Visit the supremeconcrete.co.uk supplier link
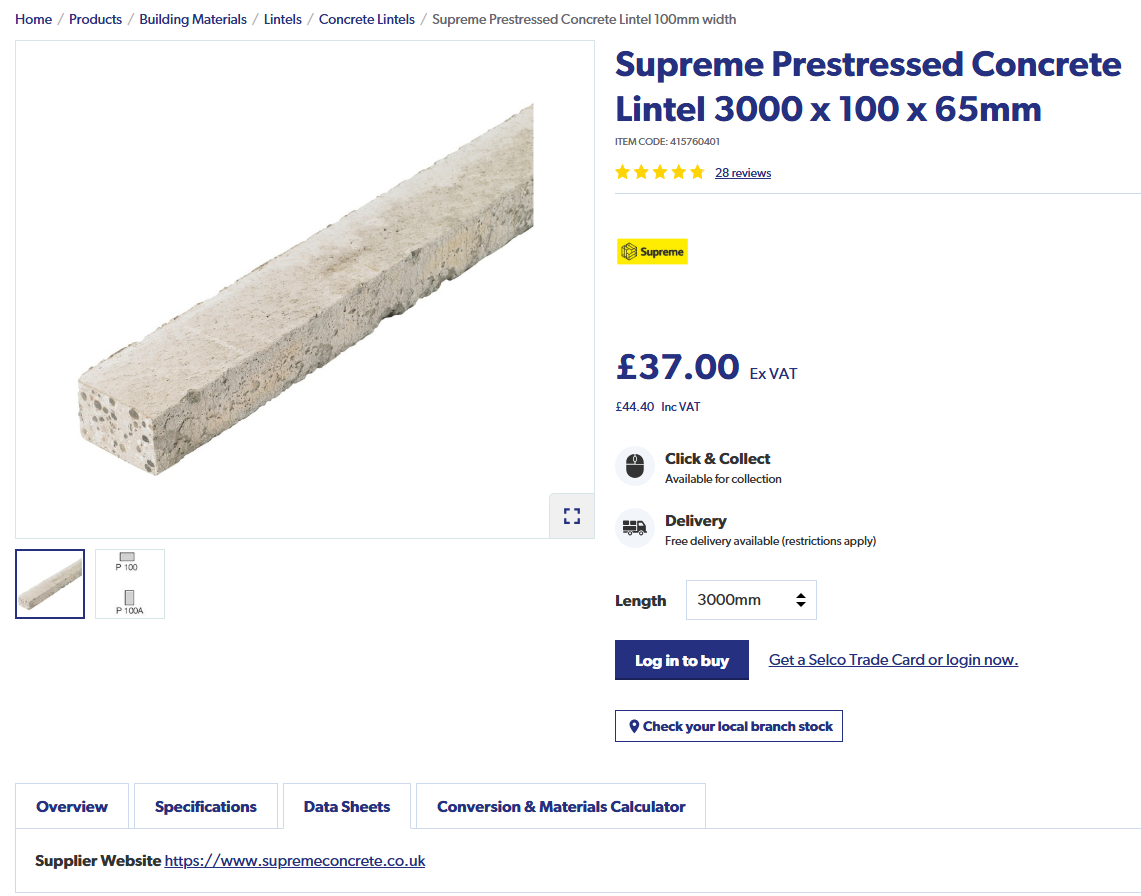 295,861
